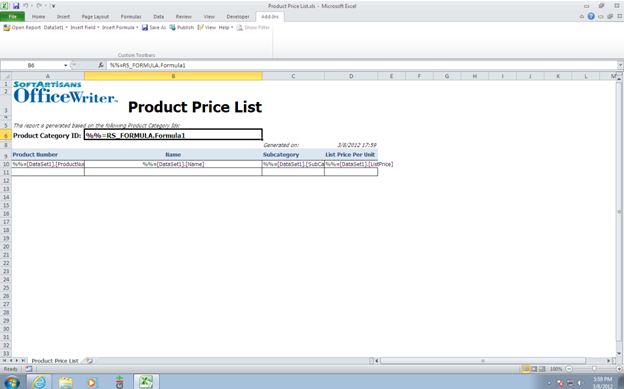The height and width of the screenshot is (389, 626).
Task: Click the Name Box showing B6
Action: [x=31, y=65]
